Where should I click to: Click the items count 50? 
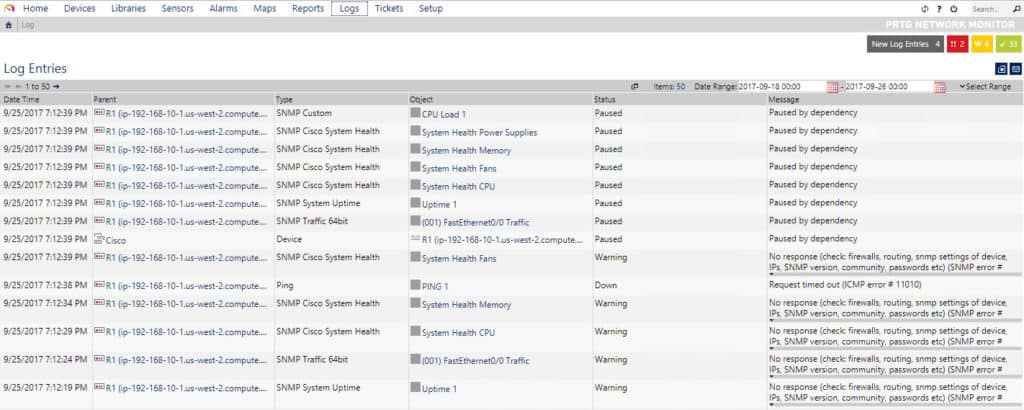pyautogui.click(x=680, y=86)
